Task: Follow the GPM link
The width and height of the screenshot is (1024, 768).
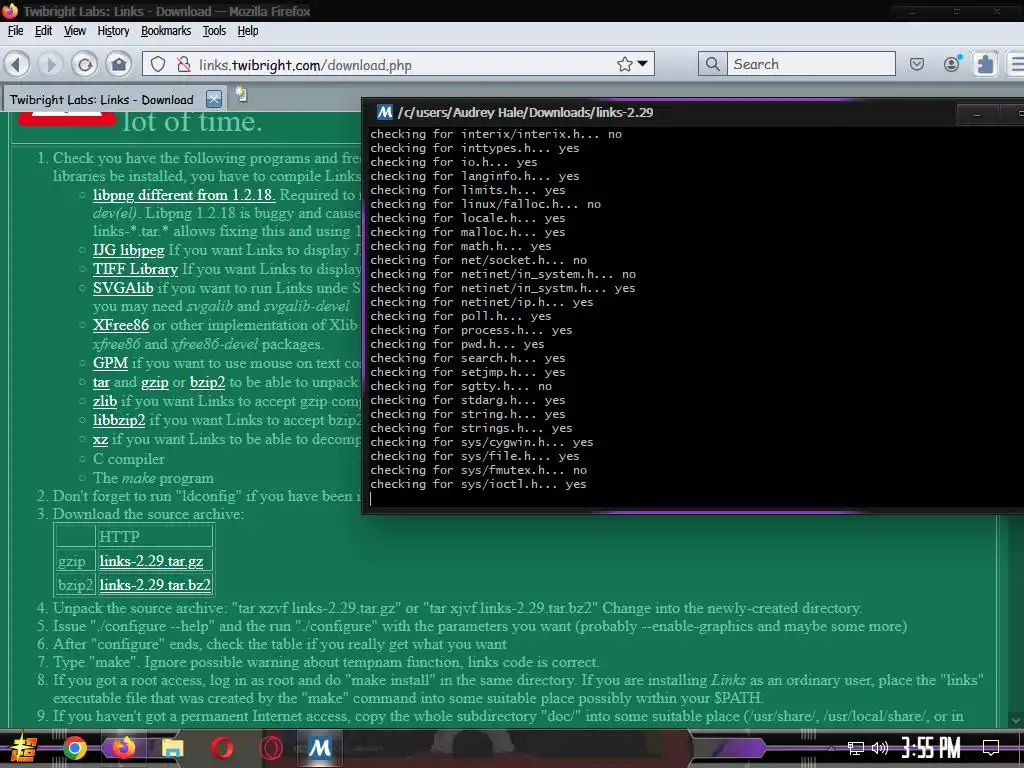Action: pyautogui.click(x=110, y=363)
